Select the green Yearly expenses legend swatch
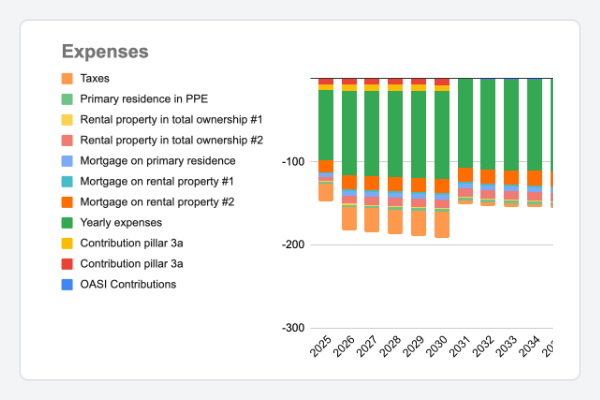 (67, 222)
